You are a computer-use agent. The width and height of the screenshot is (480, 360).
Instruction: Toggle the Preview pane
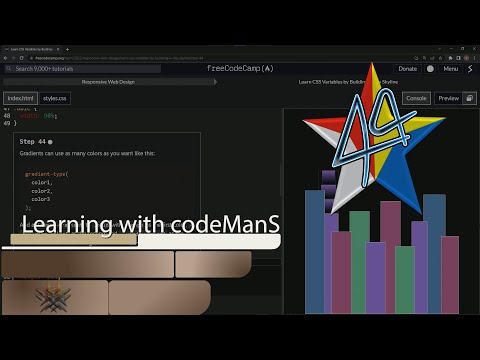[x=449, y=98]
